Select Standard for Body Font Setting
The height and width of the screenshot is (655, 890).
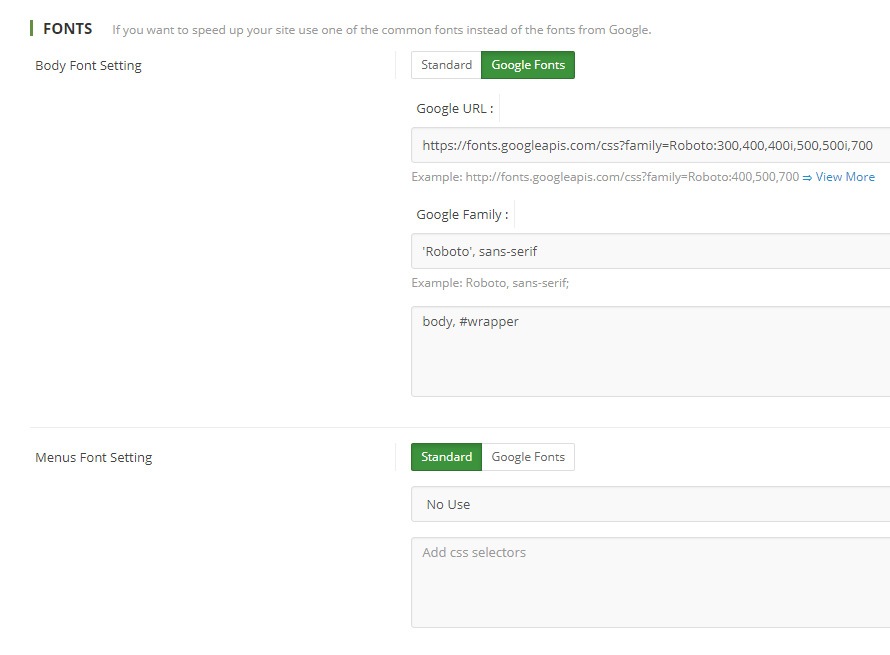[446, 65]
